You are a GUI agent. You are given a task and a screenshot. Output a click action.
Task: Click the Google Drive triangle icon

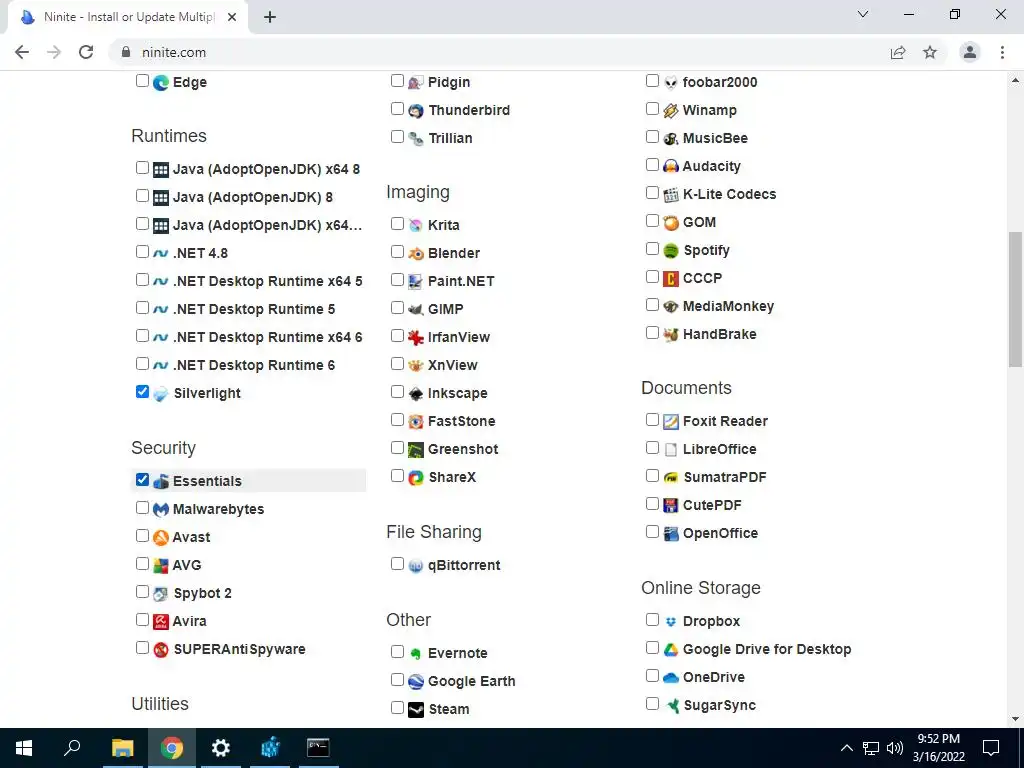pos(671,650)
